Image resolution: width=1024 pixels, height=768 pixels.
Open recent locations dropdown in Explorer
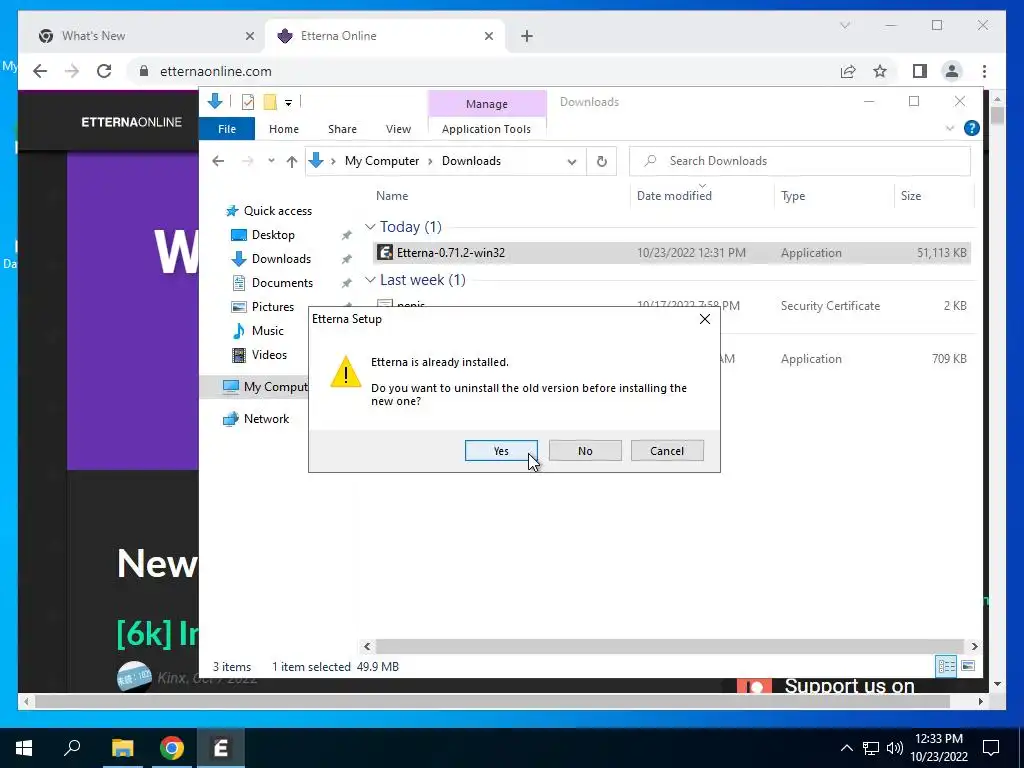tap(271, 161)
